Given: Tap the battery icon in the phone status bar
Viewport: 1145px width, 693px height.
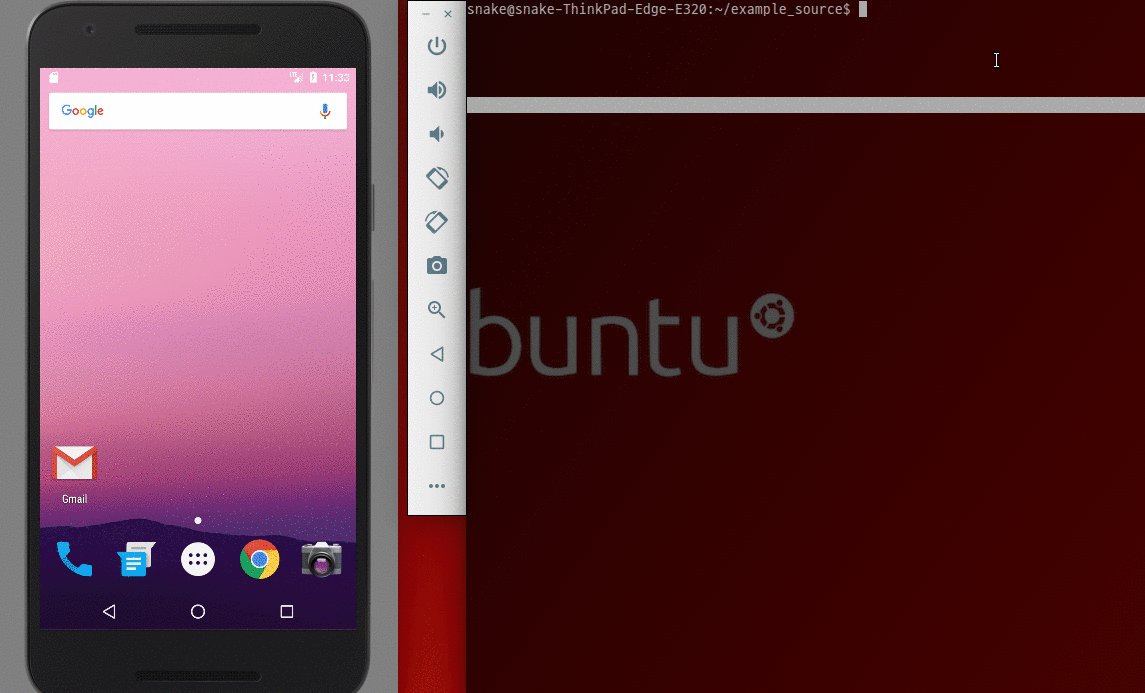Looking at the screenshot, I should (x=313, y=77).
